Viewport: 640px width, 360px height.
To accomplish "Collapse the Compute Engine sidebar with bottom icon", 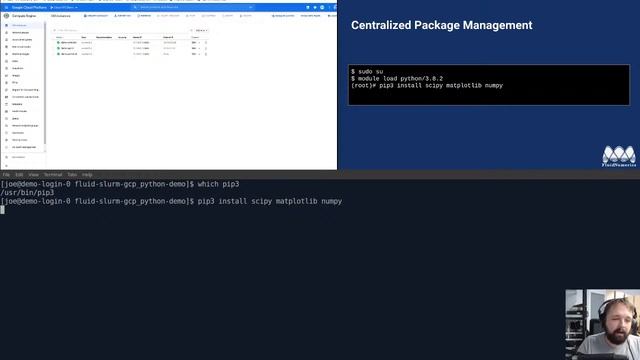I will click(6, 166).
